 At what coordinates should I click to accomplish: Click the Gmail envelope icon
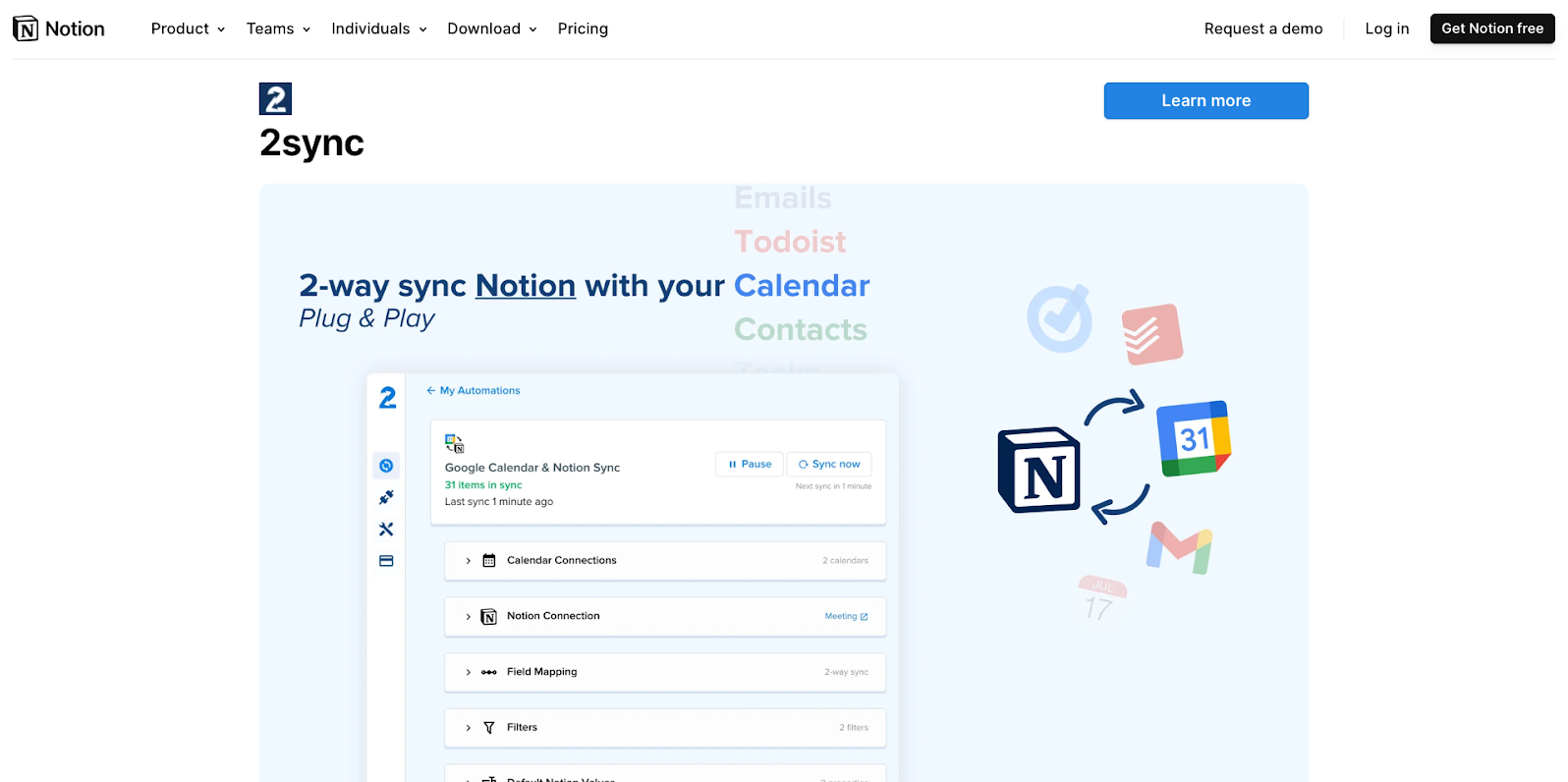pos(1180,547)
